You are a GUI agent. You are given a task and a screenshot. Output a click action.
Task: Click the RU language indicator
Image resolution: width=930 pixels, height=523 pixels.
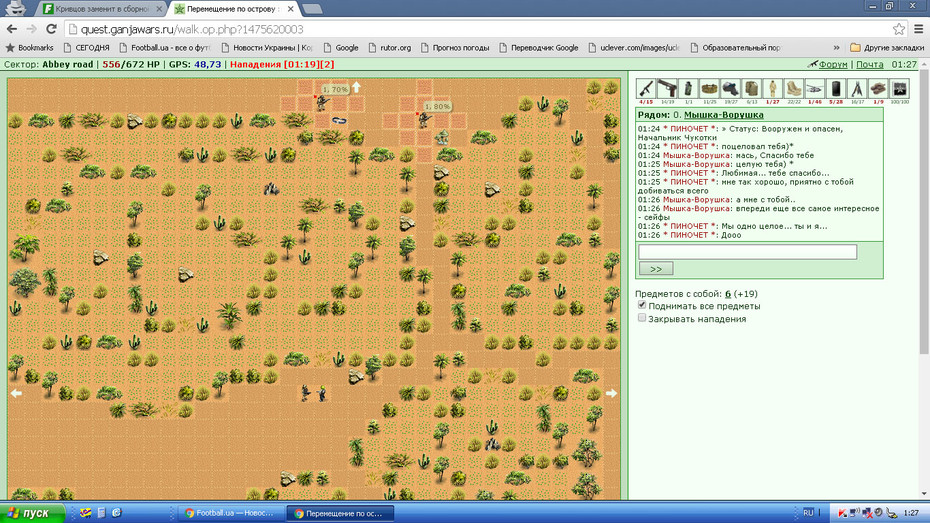click(x=808, y=513)
